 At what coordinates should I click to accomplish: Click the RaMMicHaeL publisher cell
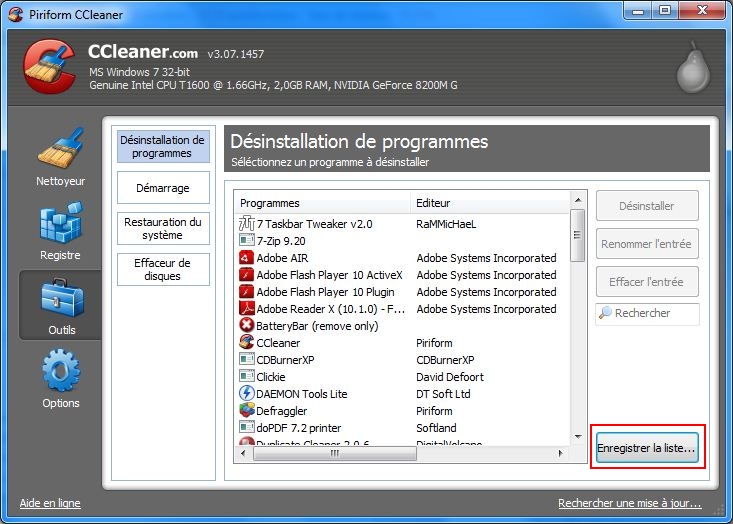pyautogui.click(x=446, y=224)
